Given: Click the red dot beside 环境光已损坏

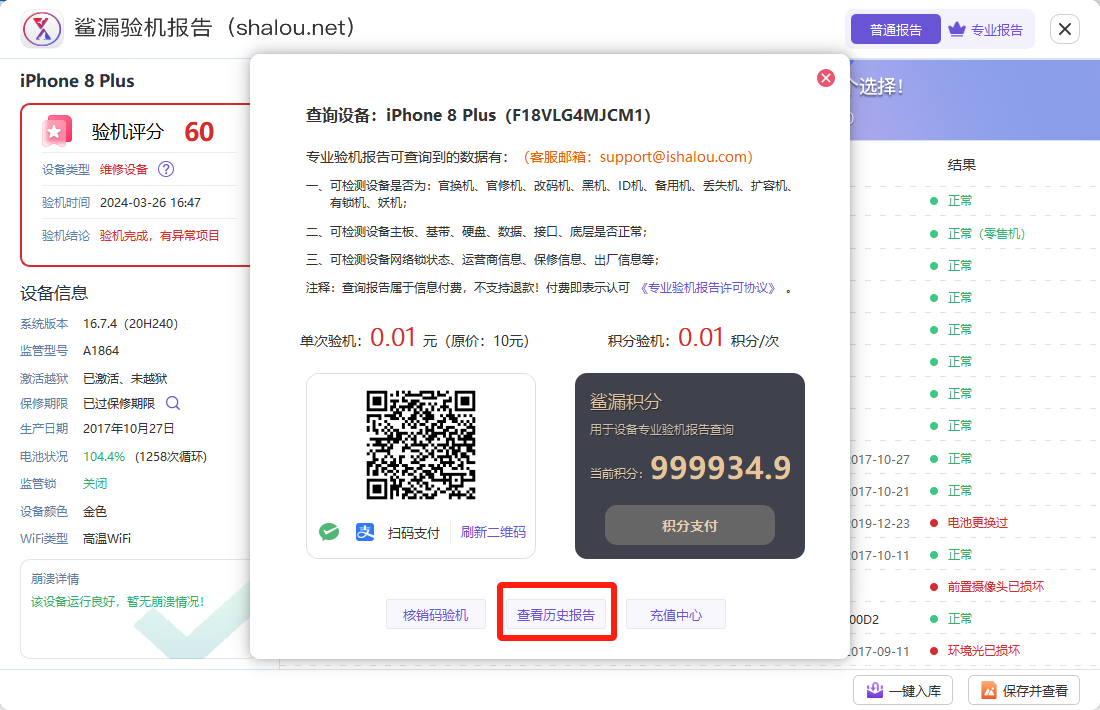Looking at the screenshot, I should (934, 650).
